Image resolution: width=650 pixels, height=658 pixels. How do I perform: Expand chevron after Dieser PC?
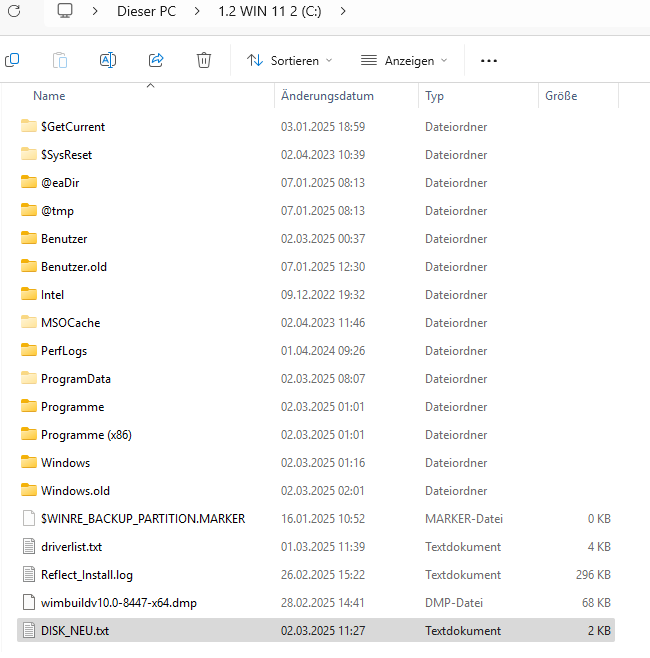pyautogui.click(x=197, y=11)
